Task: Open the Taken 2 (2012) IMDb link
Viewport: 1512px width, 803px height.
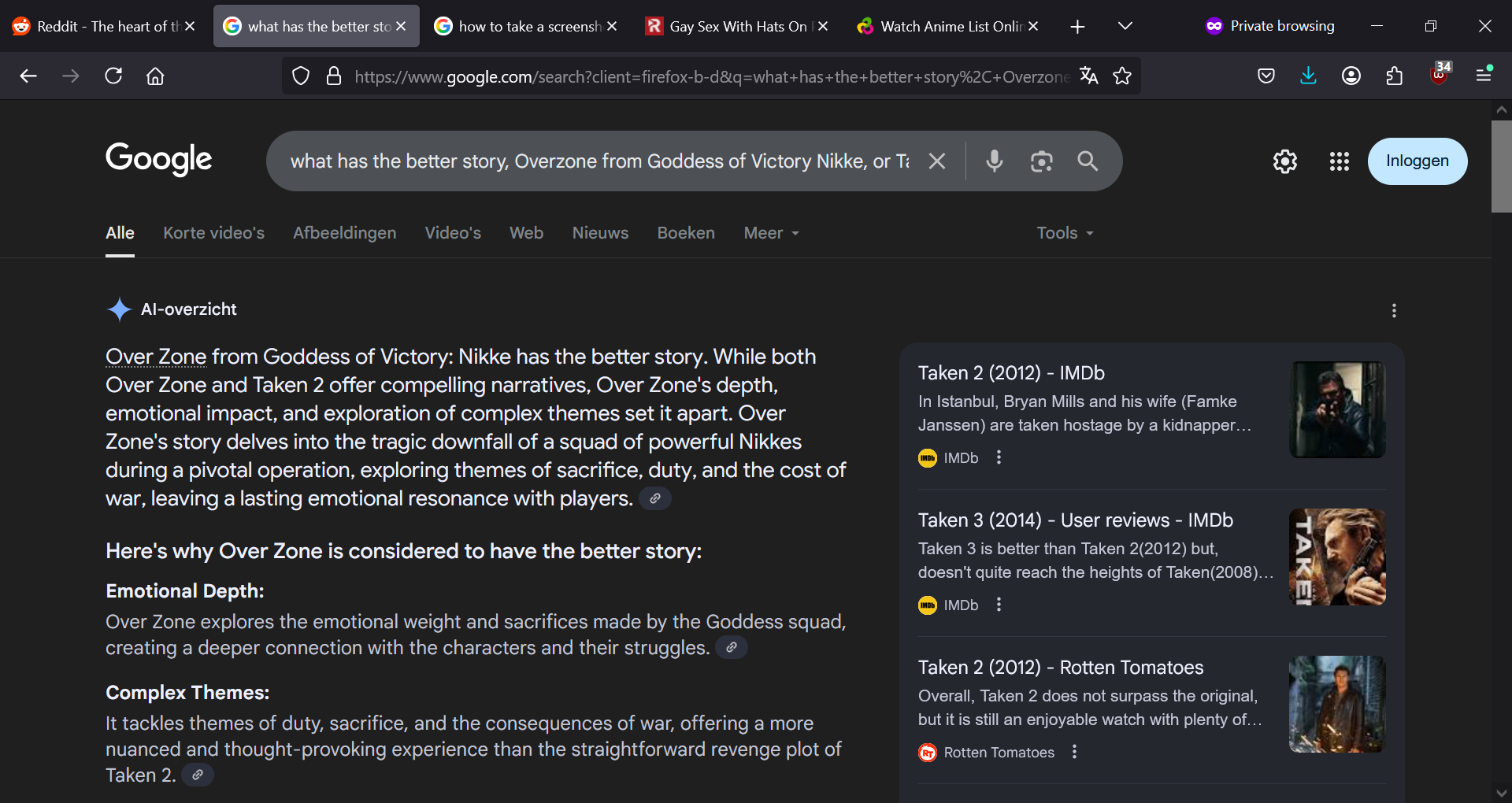Action: click(x=1011, y=373)
